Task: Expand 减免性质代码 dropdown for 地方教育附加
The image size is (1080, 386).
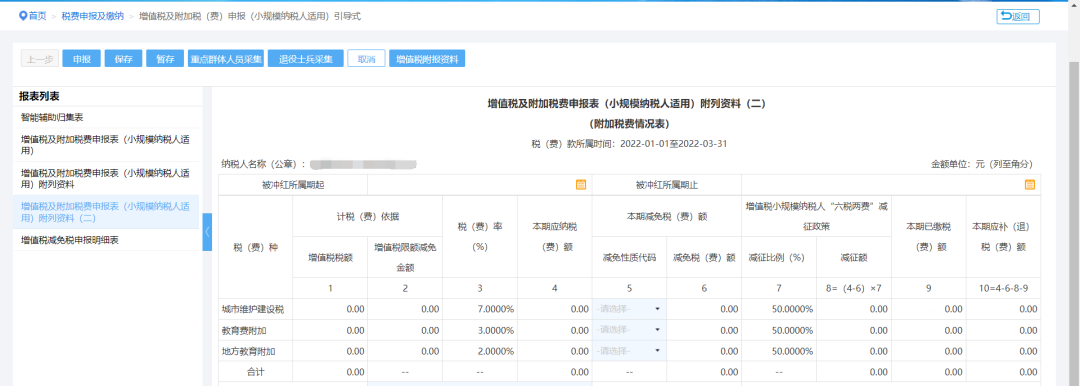Action: tap(629, 351)
